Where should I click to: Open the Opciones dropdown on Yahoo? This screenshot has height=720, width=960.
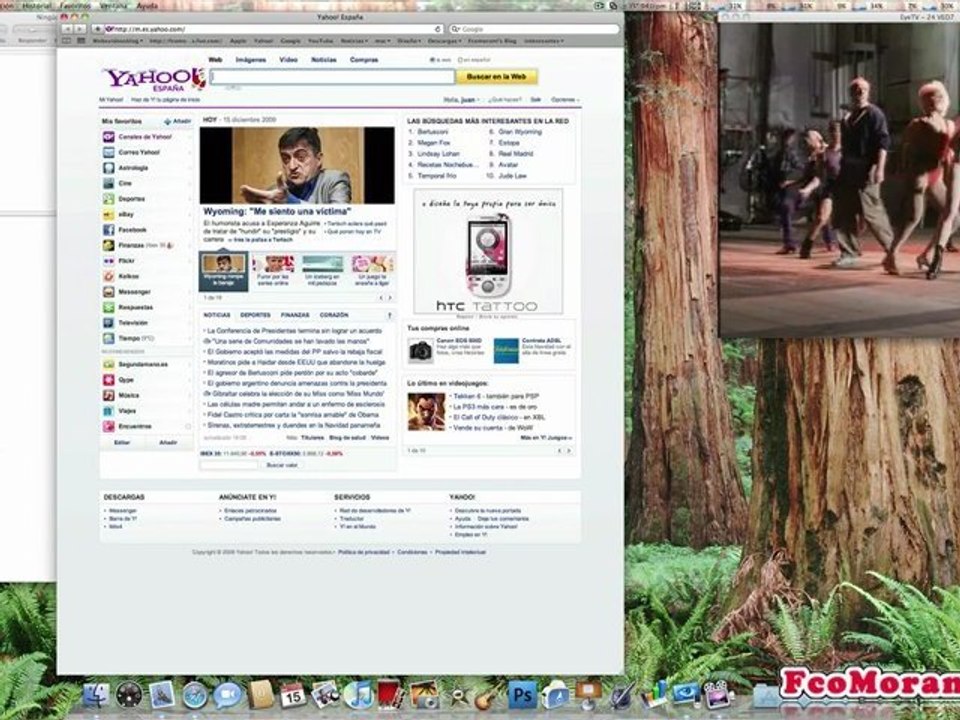click(564, 99)
